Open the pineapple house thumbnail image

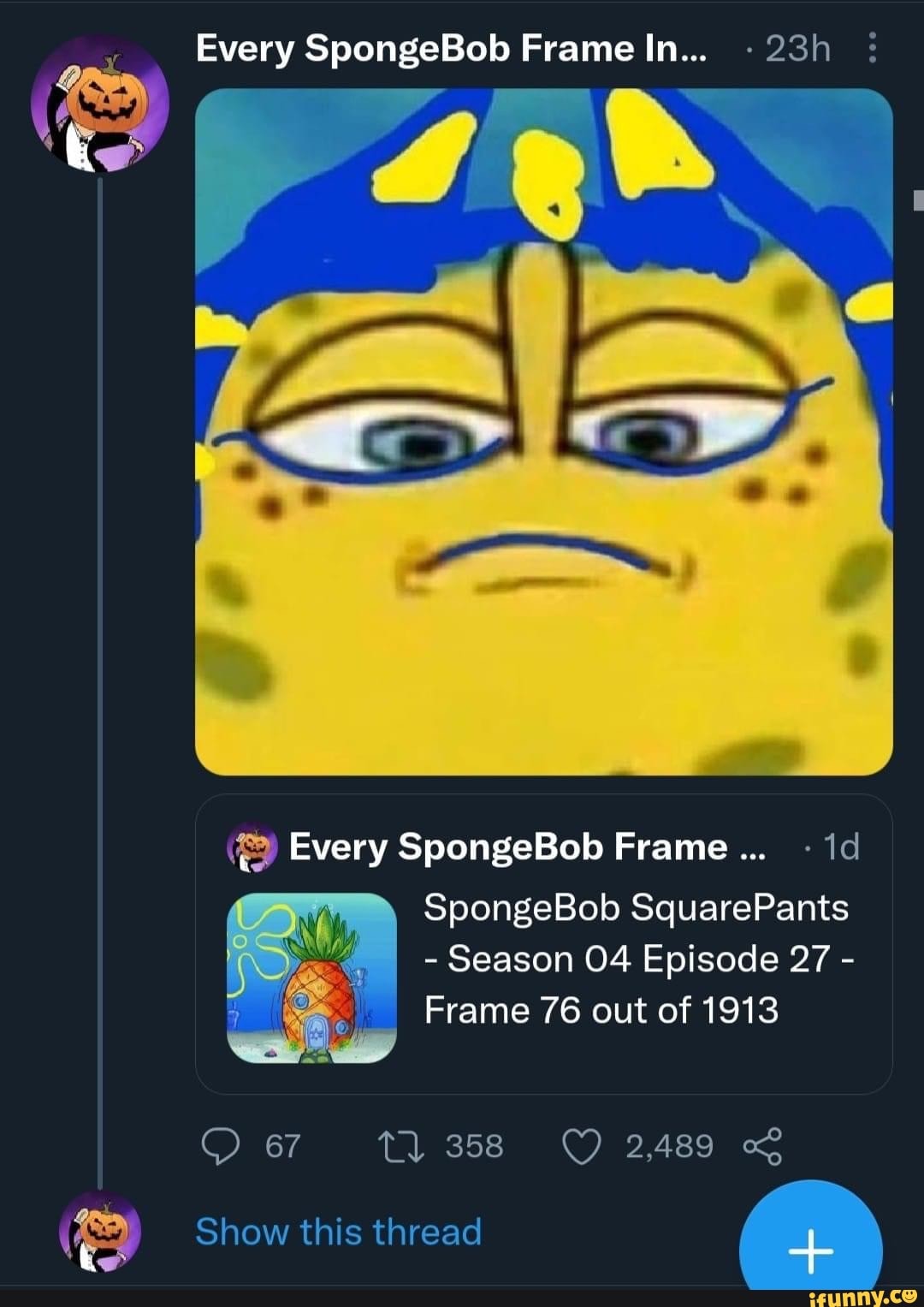(x=315, y=976)
